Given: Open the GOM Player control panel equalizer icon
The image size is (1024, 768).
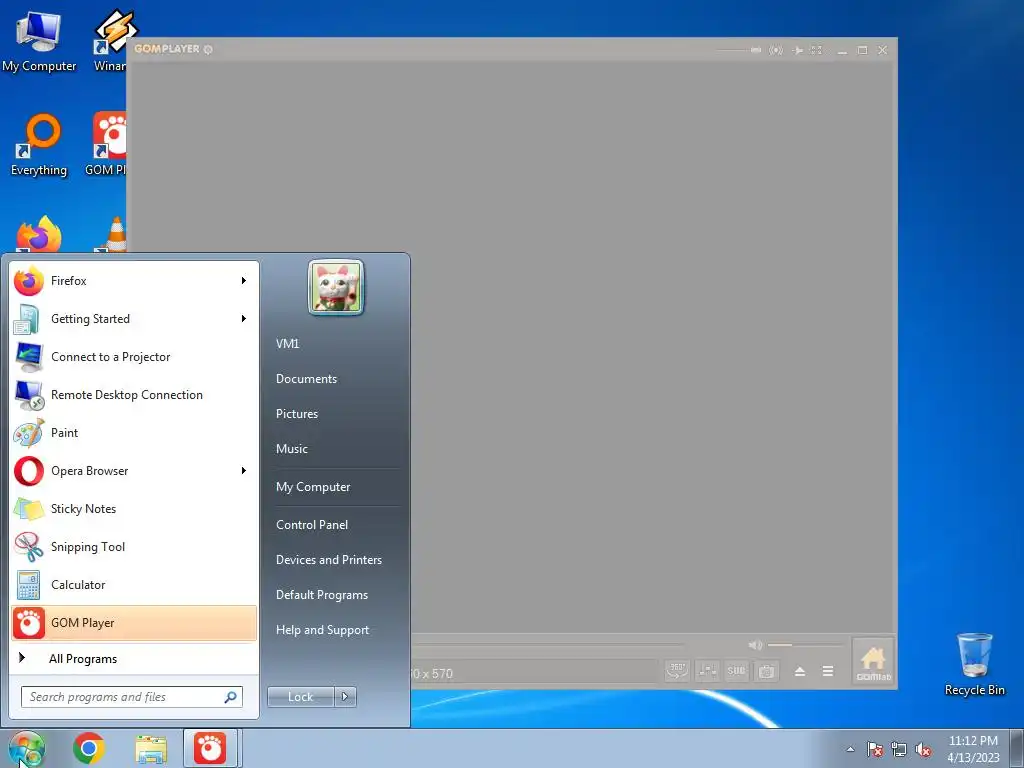Looking at the screenshot, I should (x=707, y=671).
